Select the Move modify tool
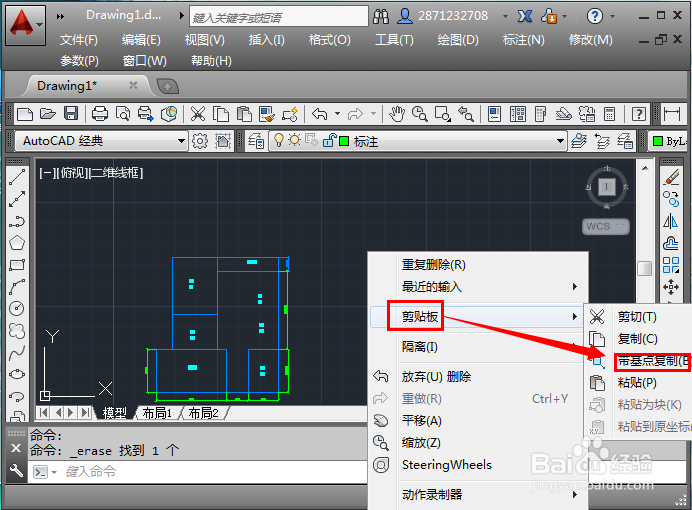 tap(671, 287)
